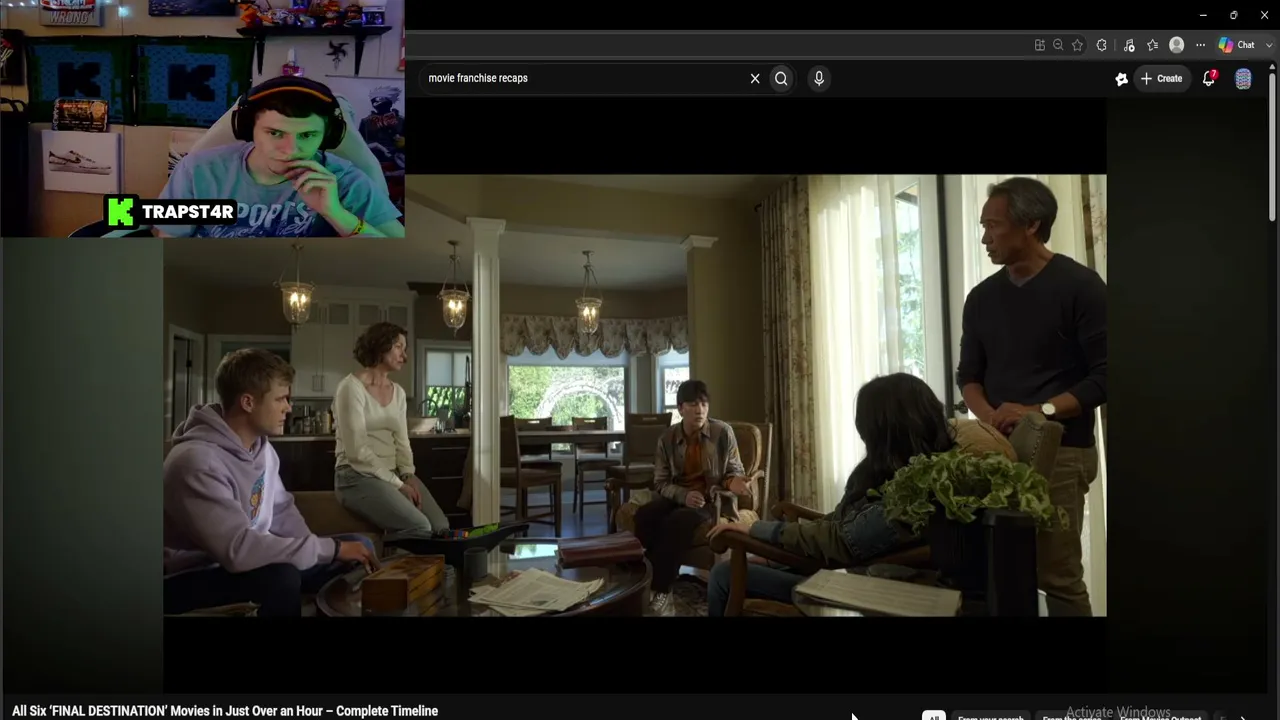Click the video player to pause

click(x=635, y=395)
